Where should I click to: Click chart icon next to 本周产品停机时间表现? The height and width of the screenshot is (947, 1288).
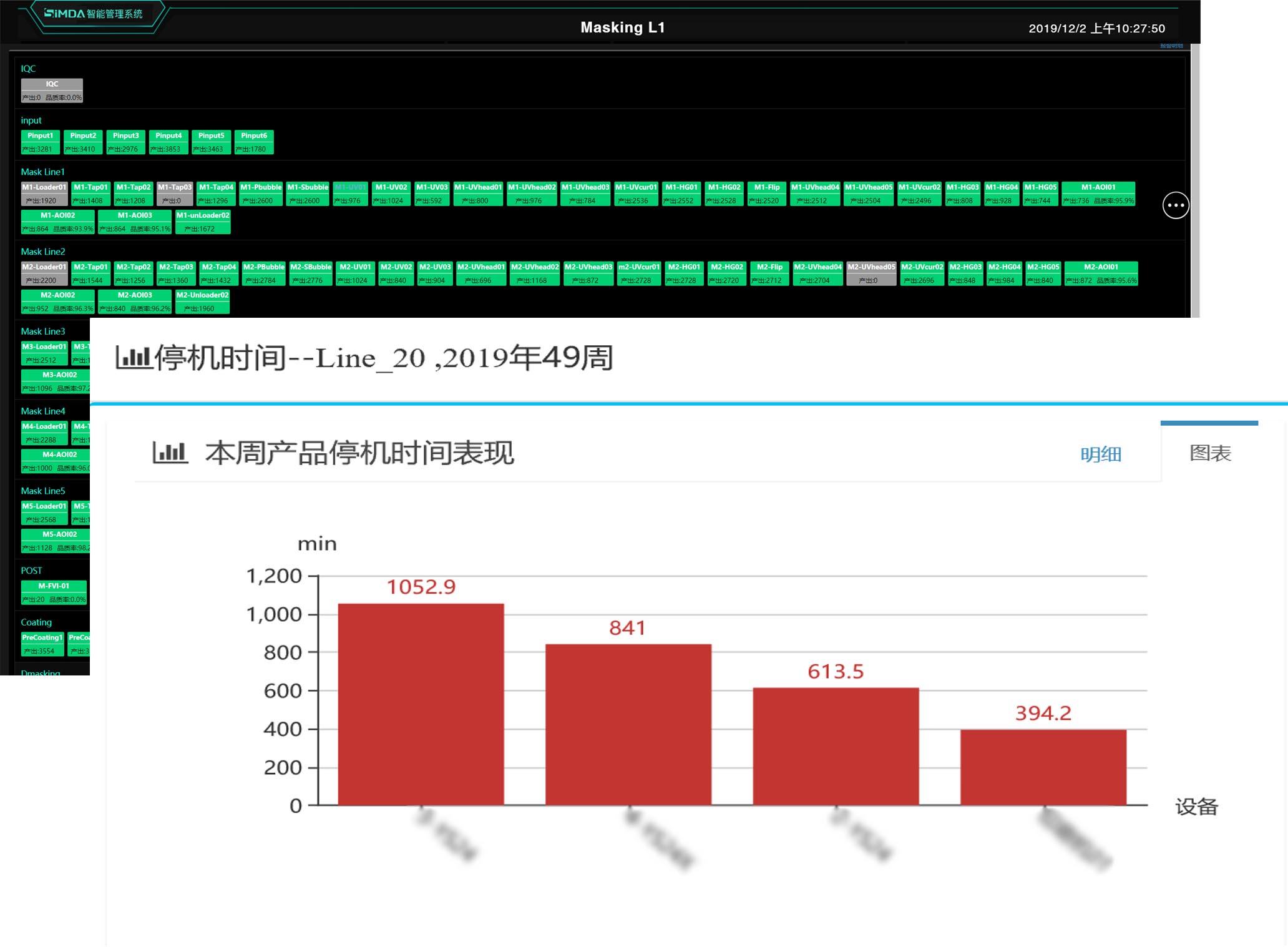170,453
